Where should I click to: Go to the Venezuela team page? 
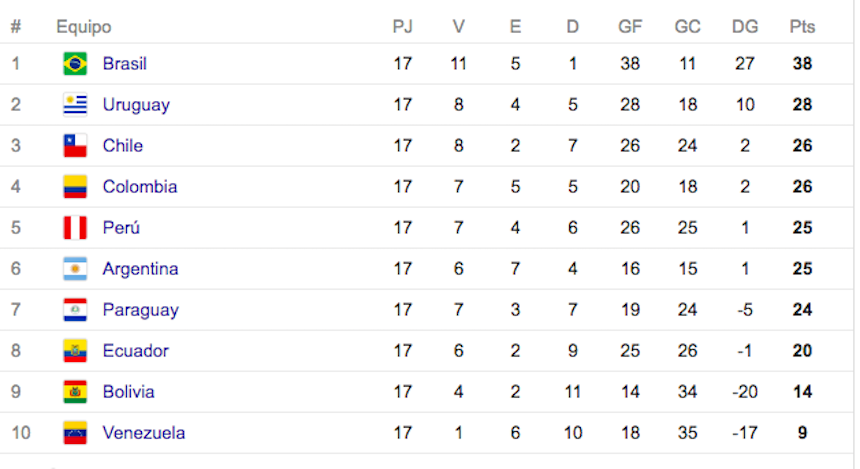click(x=144, y=433)
